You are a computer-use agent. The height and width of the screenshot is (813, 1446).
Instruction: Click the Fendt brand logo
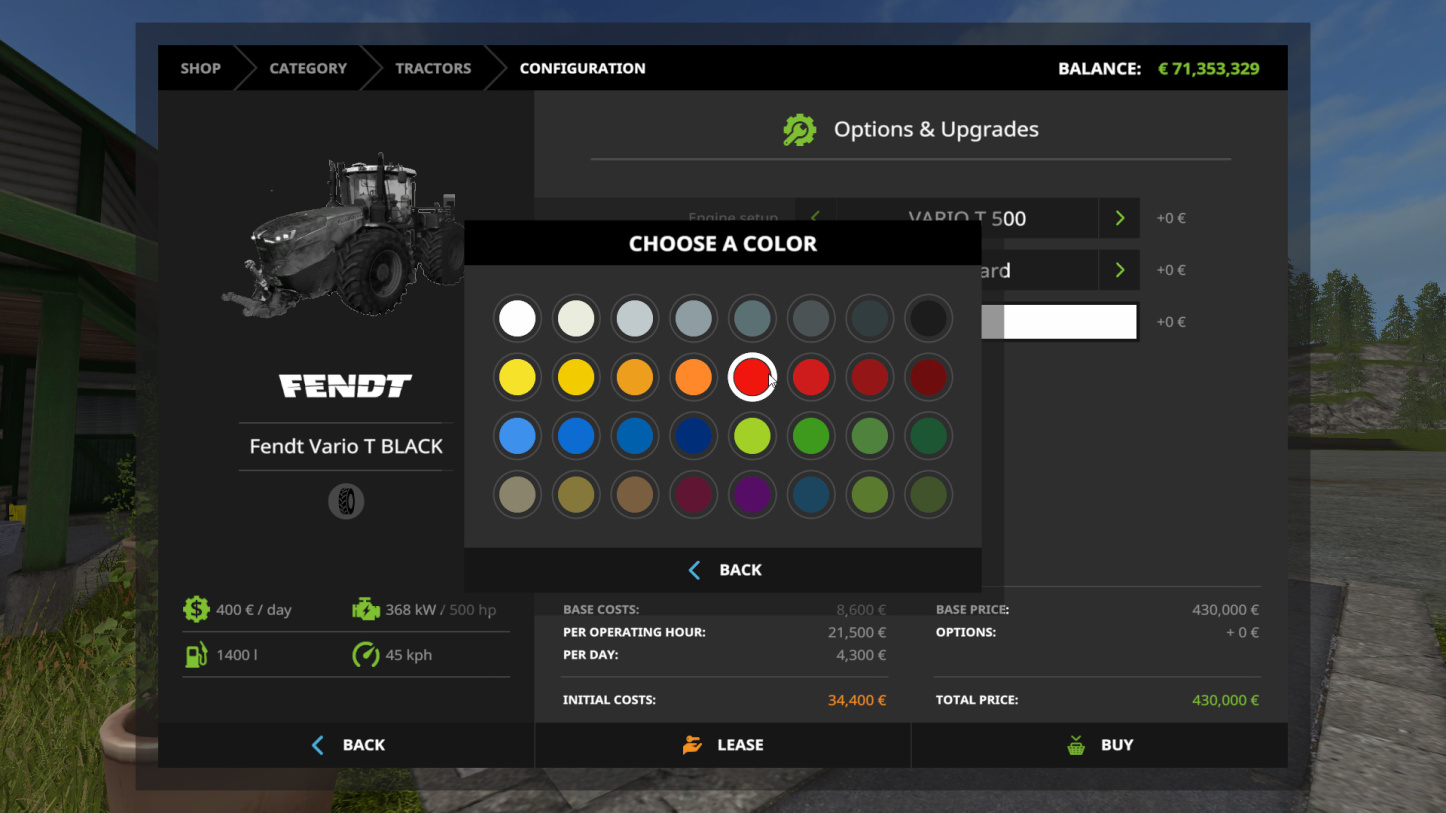(x=345, y=386)
